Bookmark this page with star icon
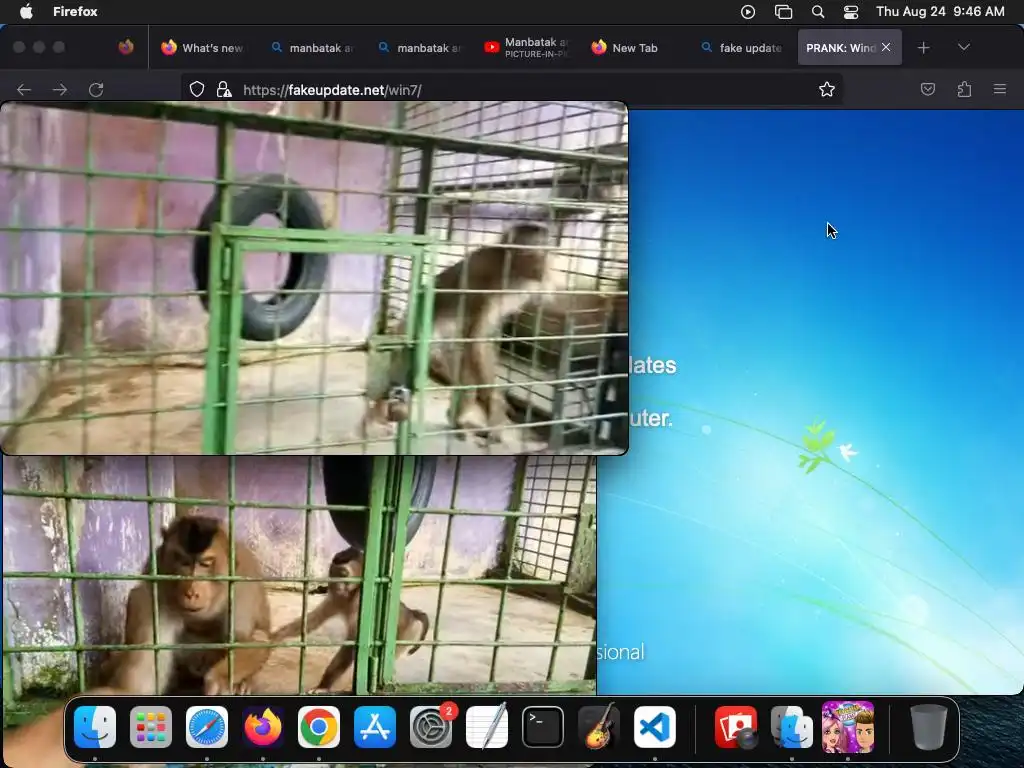Screen dimensions: 1024x768 pyautogui.click(x=827, y=89)
